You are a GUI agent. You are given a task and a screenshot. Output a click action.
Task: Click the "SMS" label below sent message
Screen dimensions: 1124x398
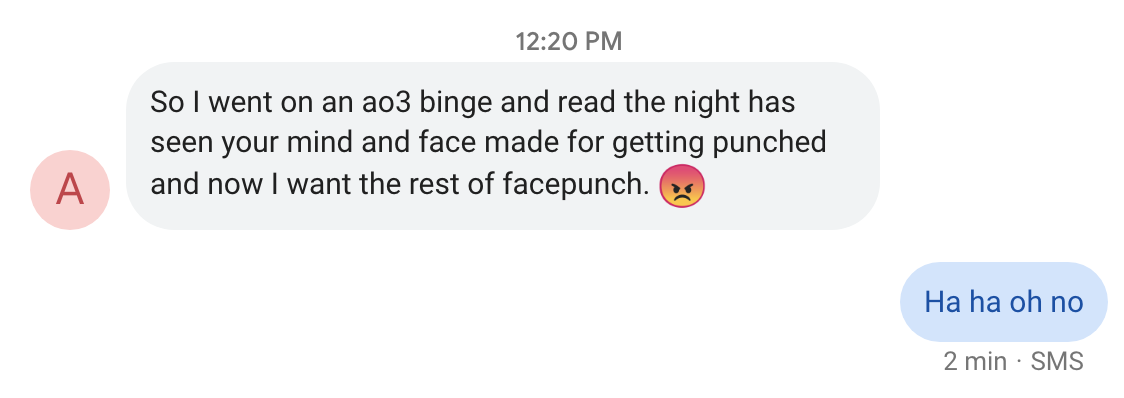coord(1057,361)
